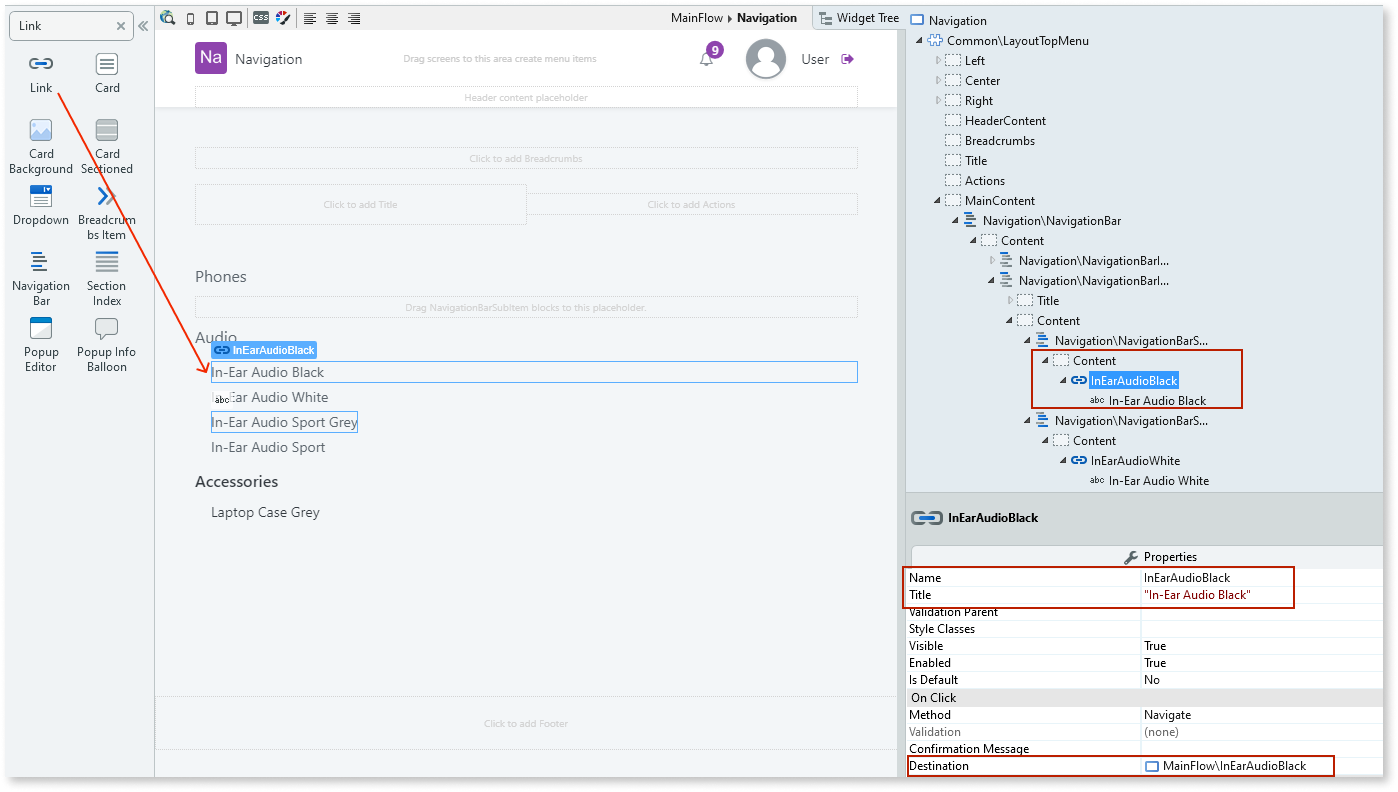Click the sign out arrow next to User
This screenshot has width=1398, height=792.
(845, 59)
